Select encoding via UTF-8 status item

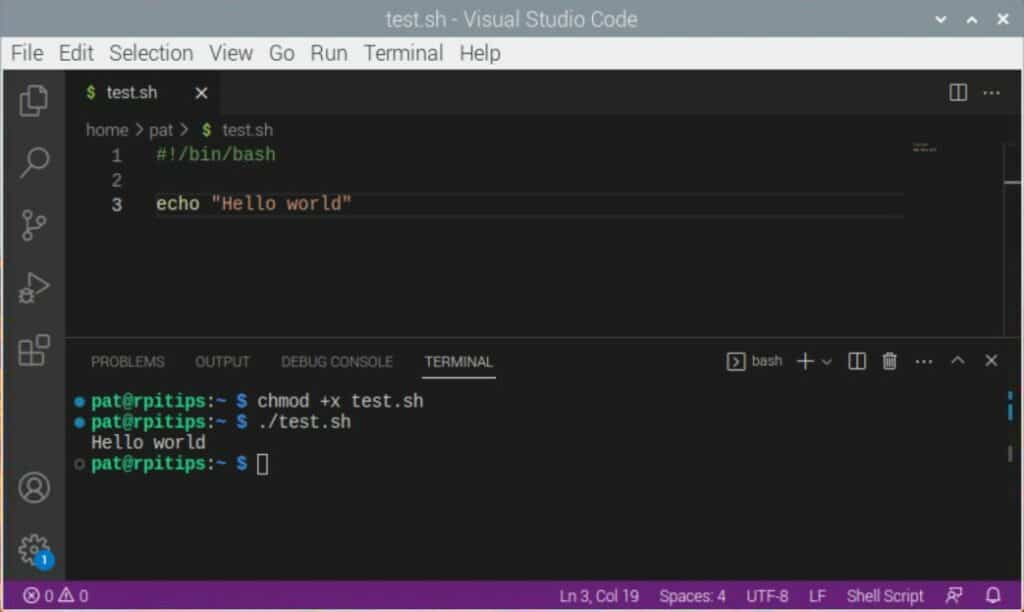767,596
